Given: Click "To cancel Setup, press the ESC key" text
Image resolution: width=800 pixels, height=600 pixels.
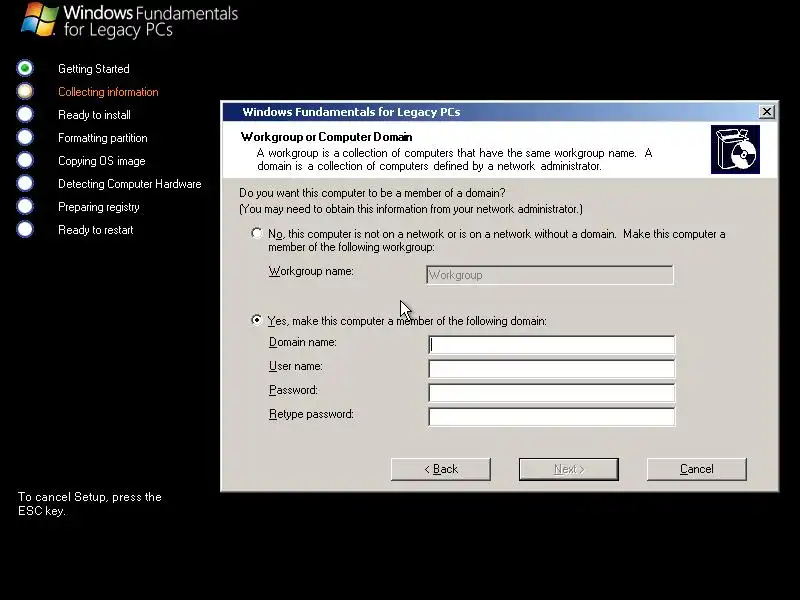Looking at the screenshot, I should [x=90, y=504].
